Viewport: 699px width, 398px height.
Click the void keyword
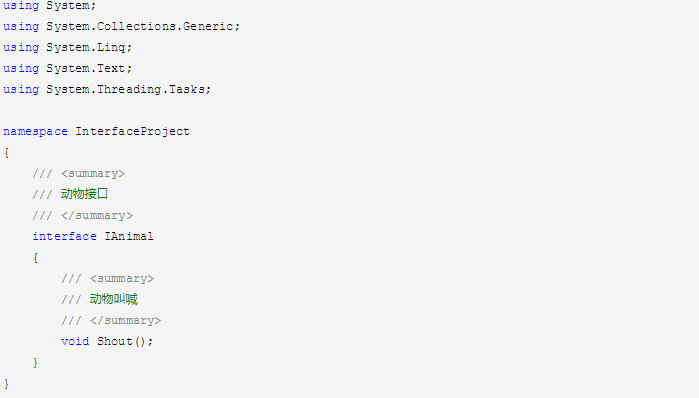point(75,341)
